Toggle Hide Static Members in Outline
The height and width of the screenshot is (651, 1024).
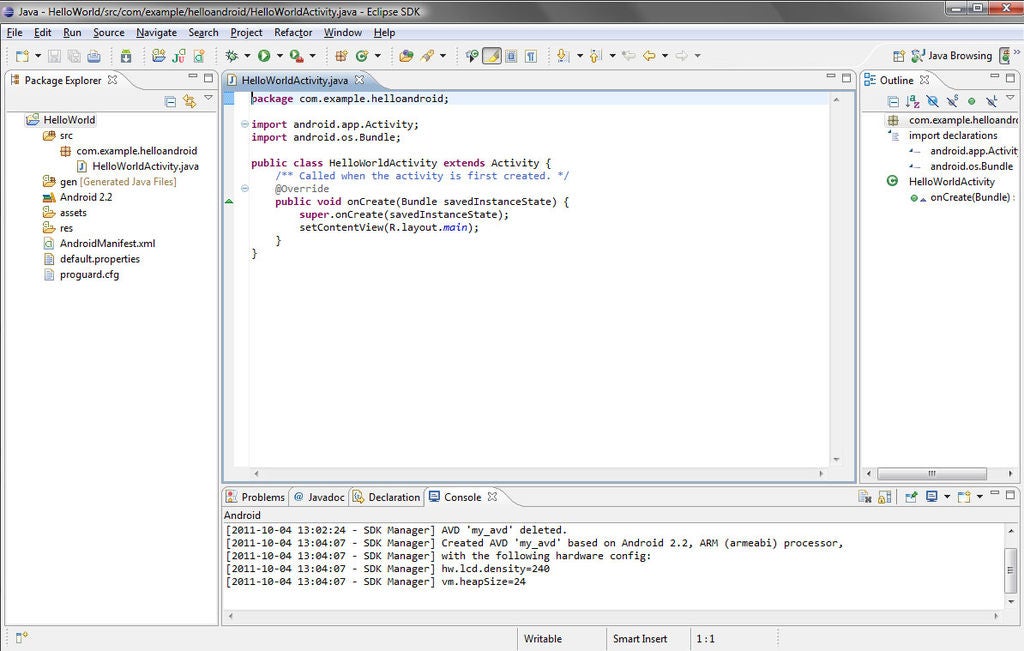(952, 101)
